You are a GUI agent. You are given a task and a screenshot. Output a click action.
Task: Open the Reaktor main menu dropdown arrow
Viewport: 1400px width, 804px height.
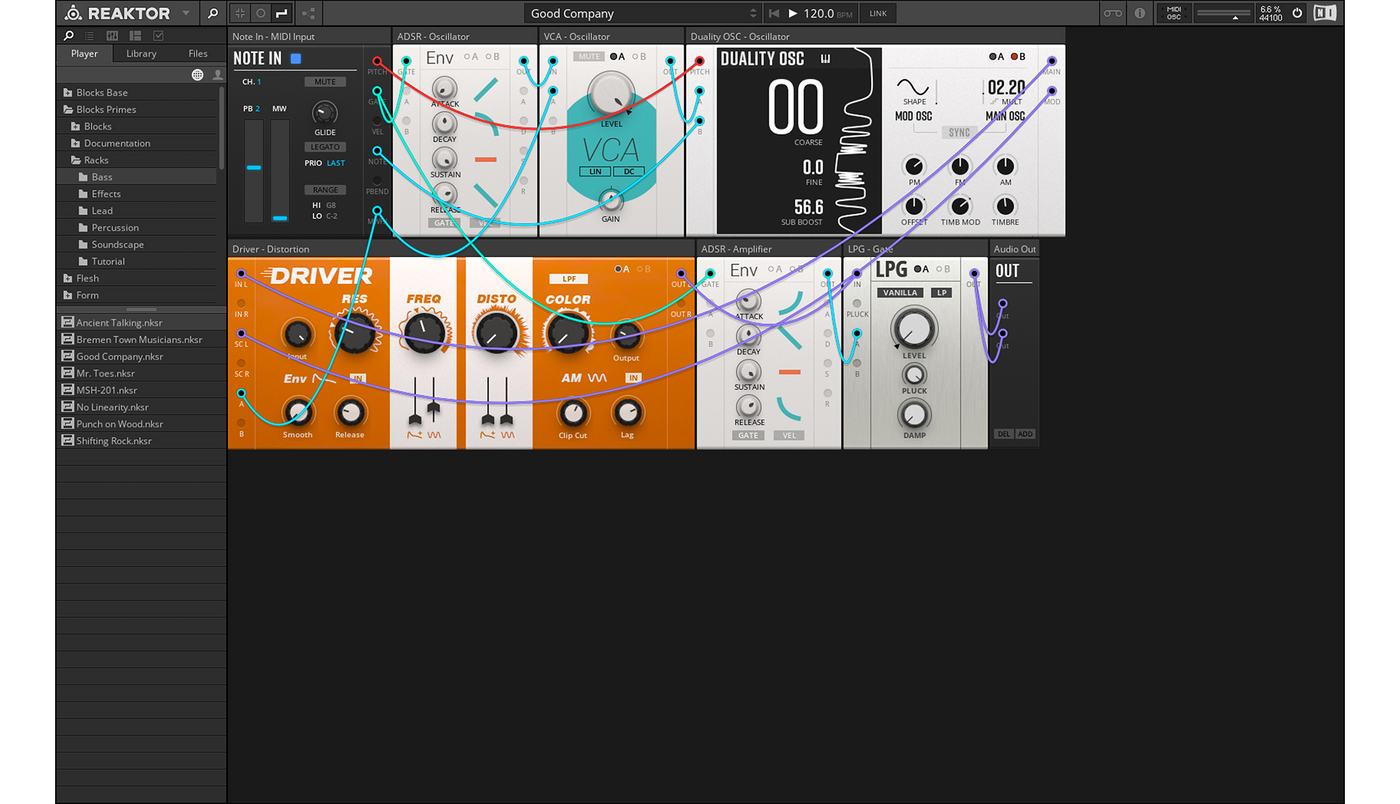[x=186, y=14]
